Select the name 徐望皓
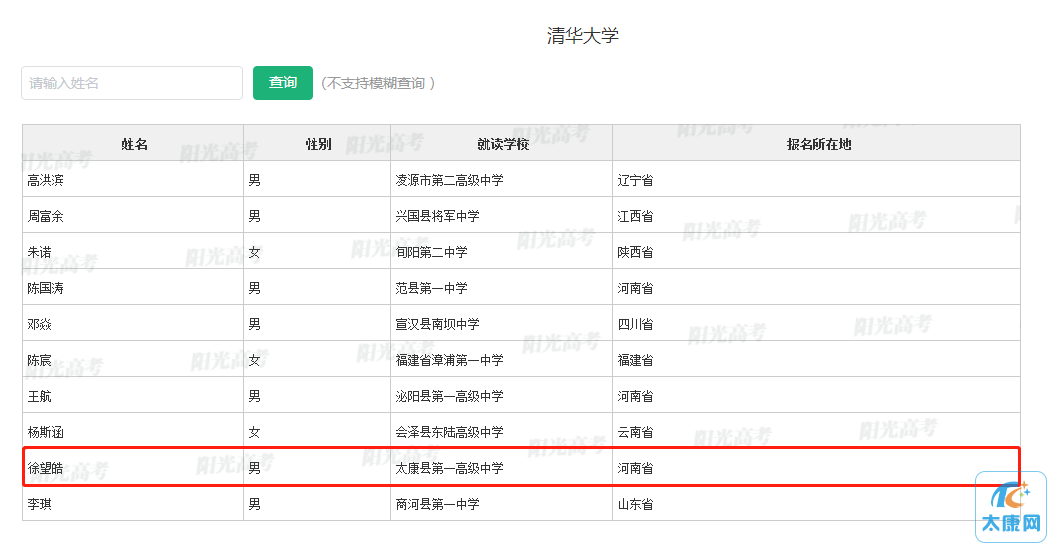1052x548 pixels. pyautogui.click(x=46, y=468)
